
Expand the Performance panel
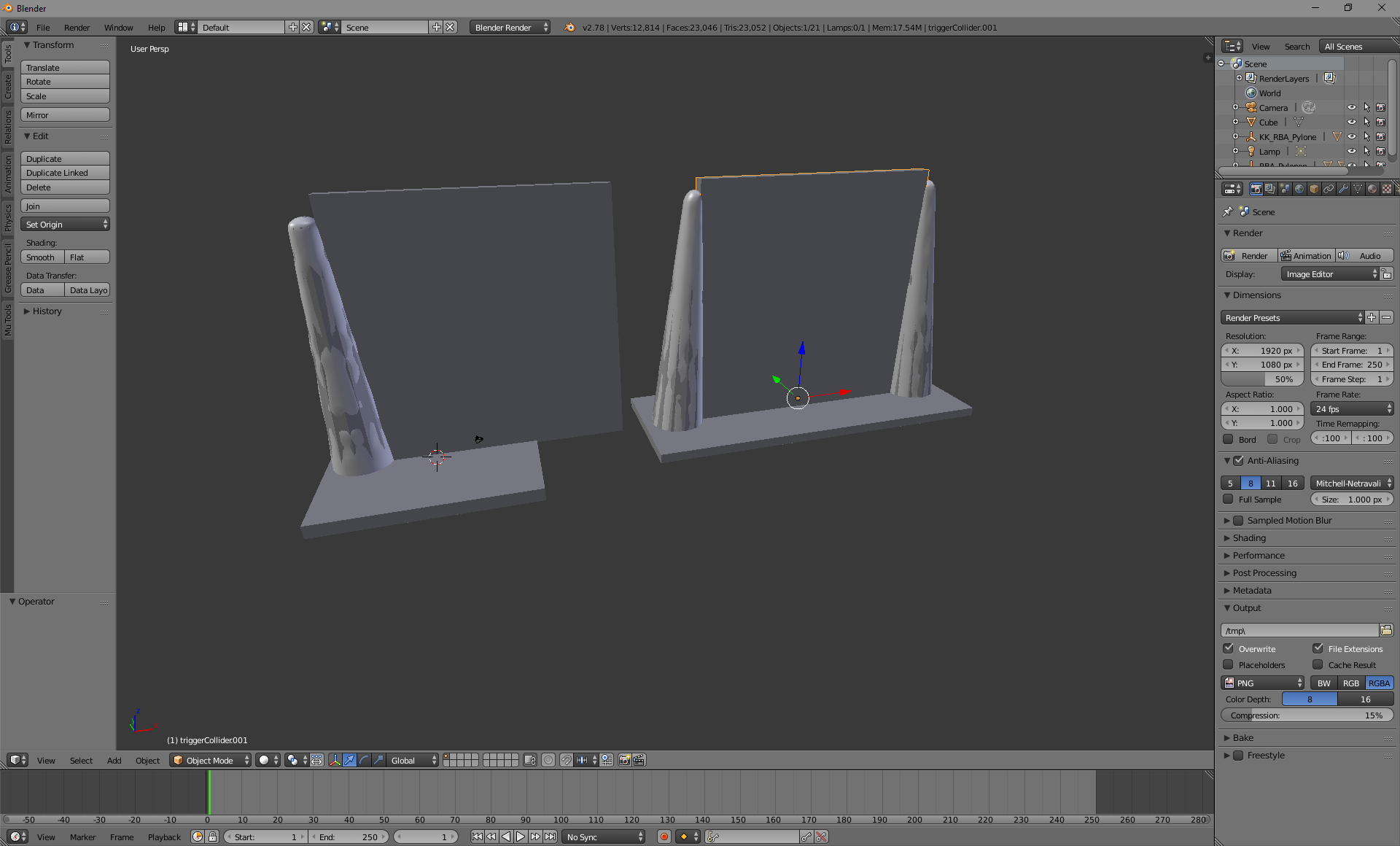pos(1259,555)
